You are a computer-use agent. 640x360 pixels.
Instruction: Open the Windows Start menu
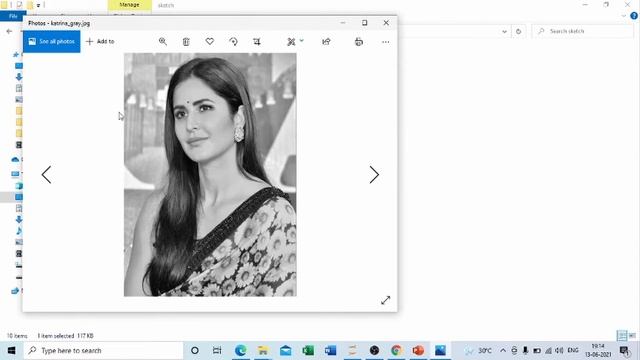11,350
